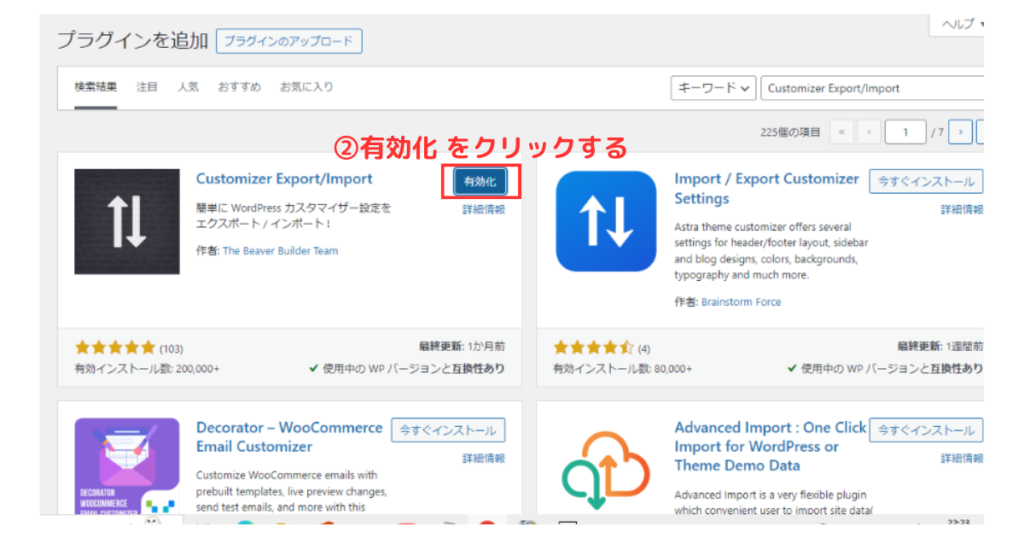Image resolution: width=1024 pixels, height=538 pixels.
Task: Open the Advanced Import cloud icon
Action: [x=606, y=469]
